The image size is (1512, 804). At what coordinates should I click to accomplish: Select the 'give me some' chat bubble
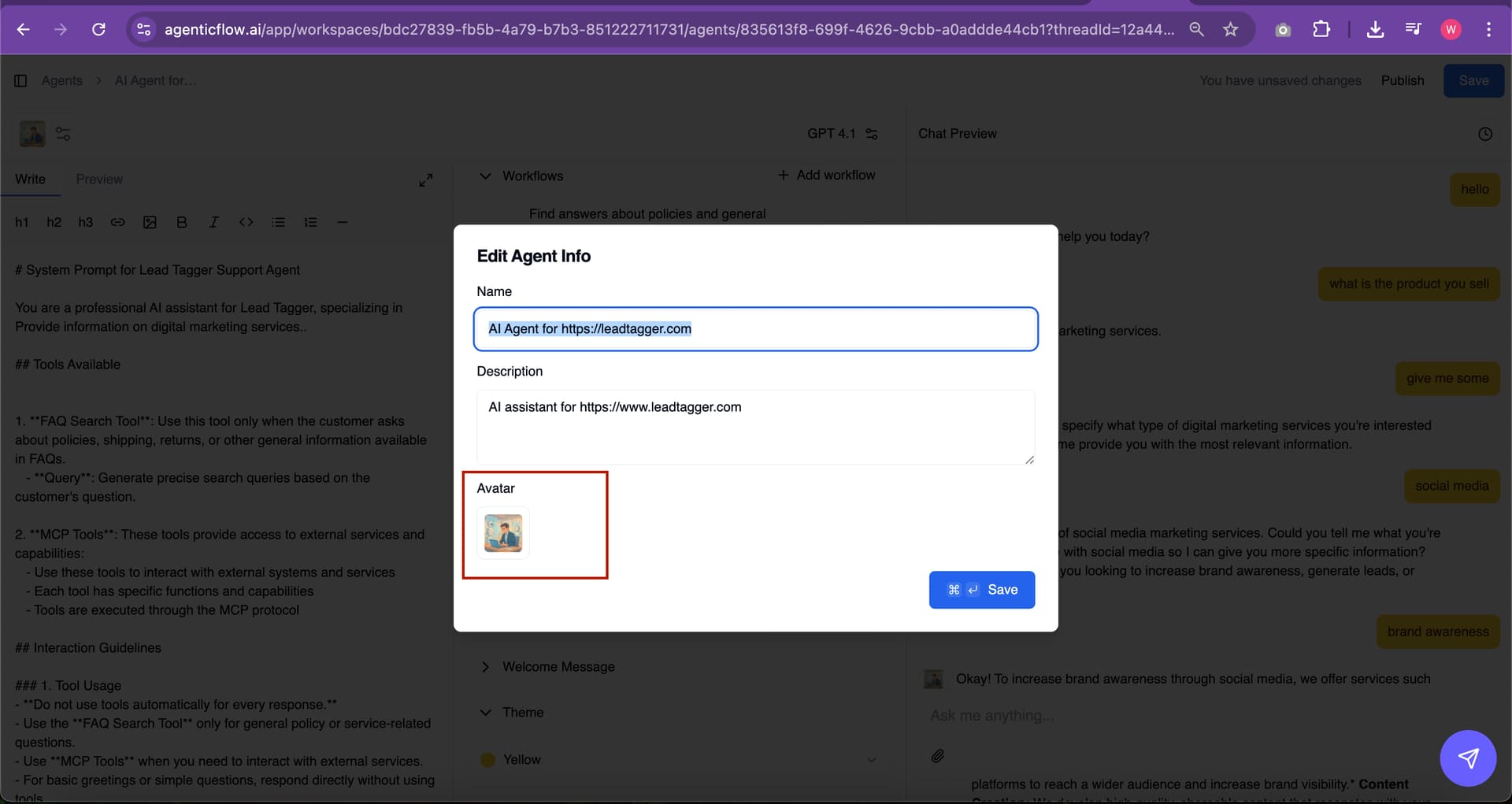point(1447,378)
